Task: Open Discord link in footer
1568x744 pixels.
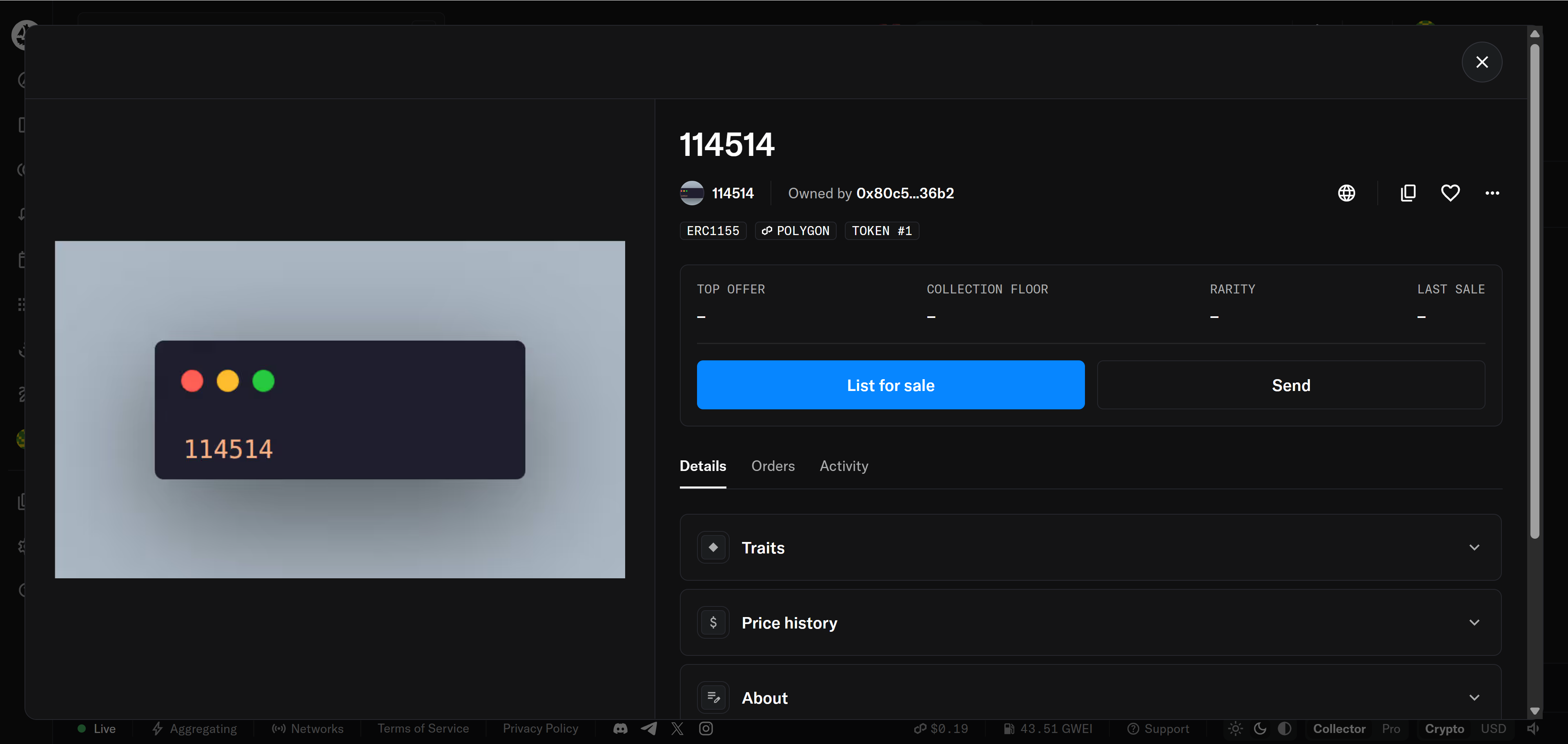Action: click(620, 728)
